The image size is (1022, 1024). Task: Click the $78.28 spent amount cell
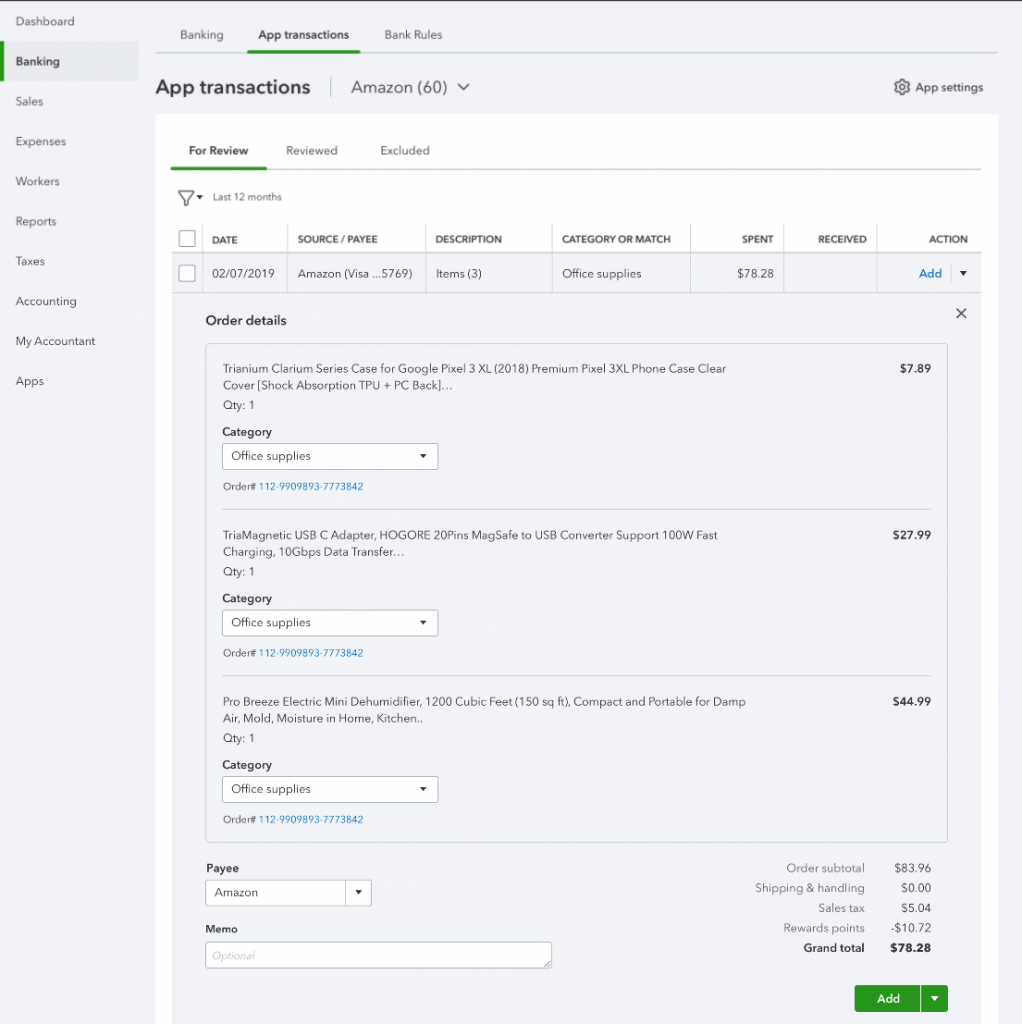755,274
